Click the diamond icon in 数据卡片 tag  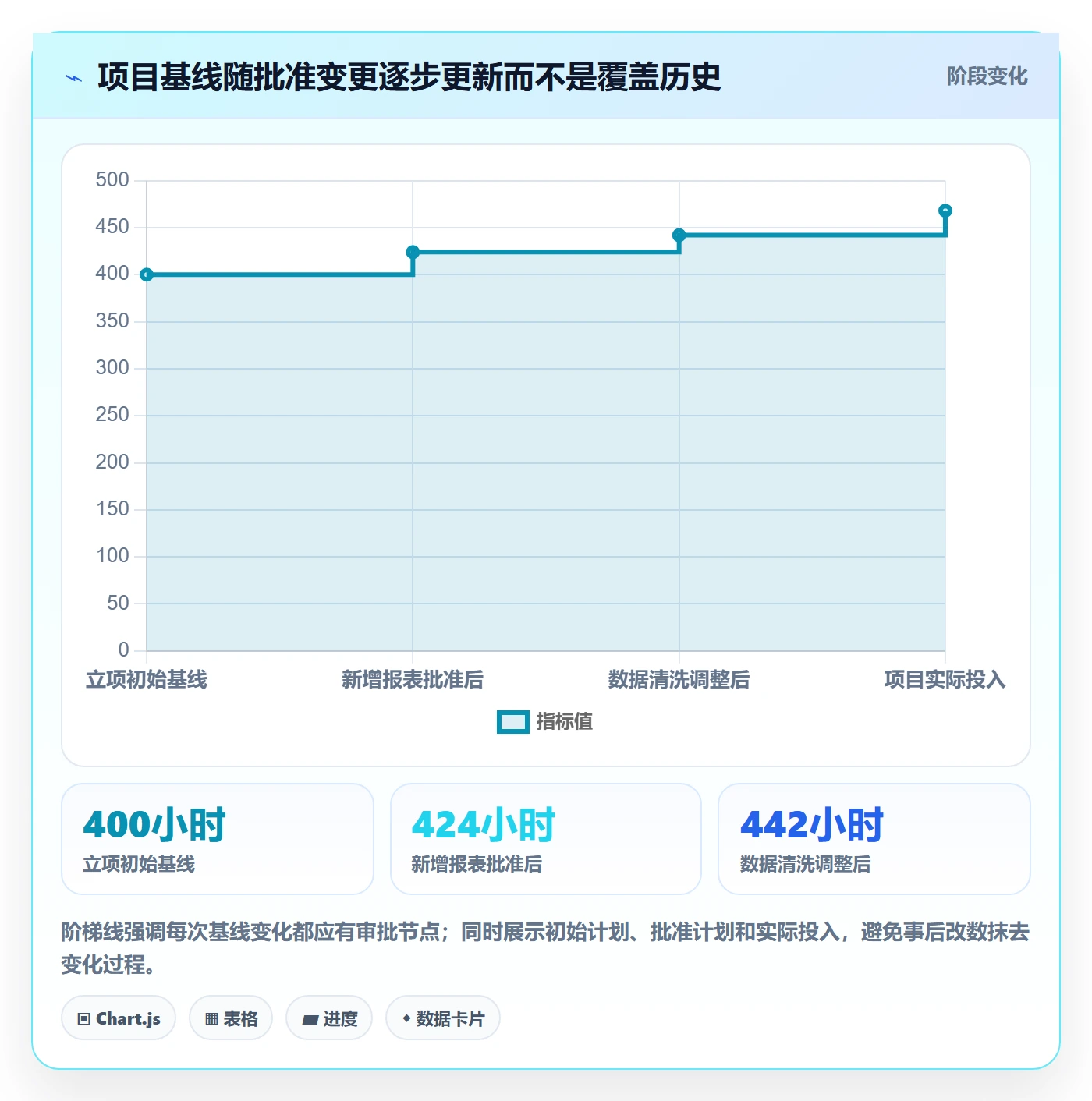pos(406,1018)
